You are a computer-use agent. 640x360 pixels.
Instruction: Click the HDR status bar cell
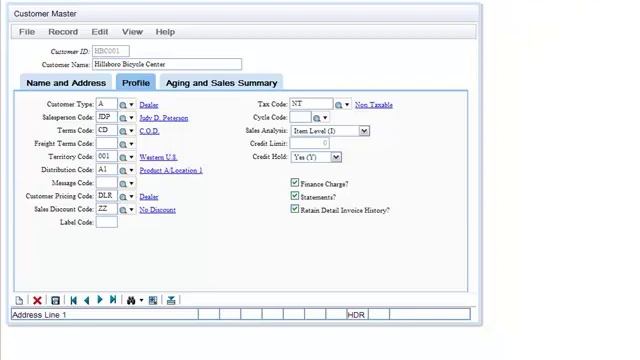(358, 314)
